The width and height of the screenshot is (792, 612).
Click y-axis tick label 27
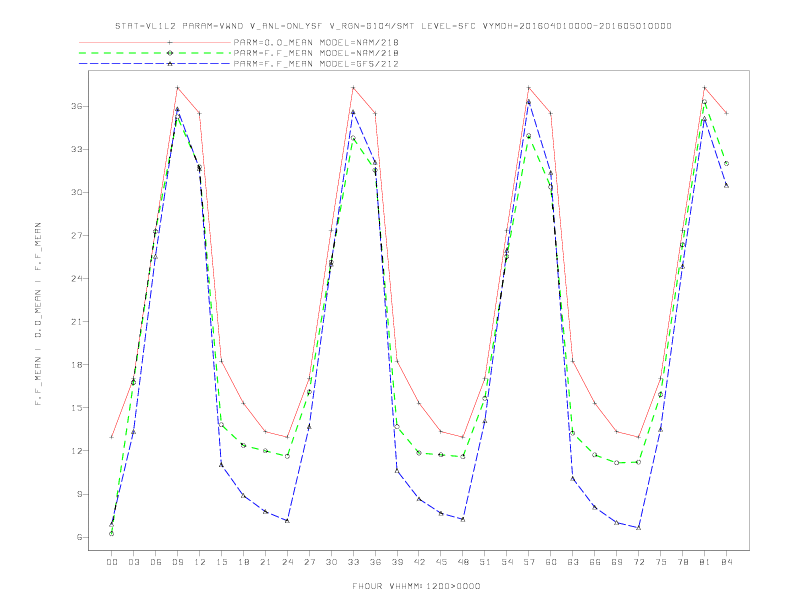[77, 235]
